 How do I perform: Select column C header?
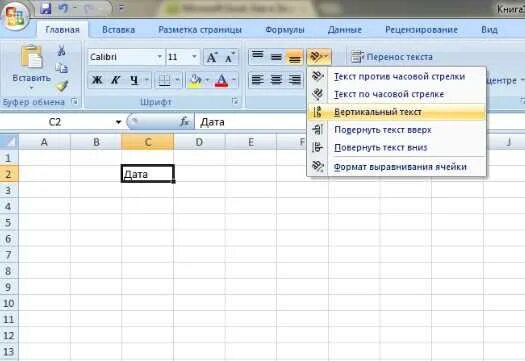tap(148, 142)
